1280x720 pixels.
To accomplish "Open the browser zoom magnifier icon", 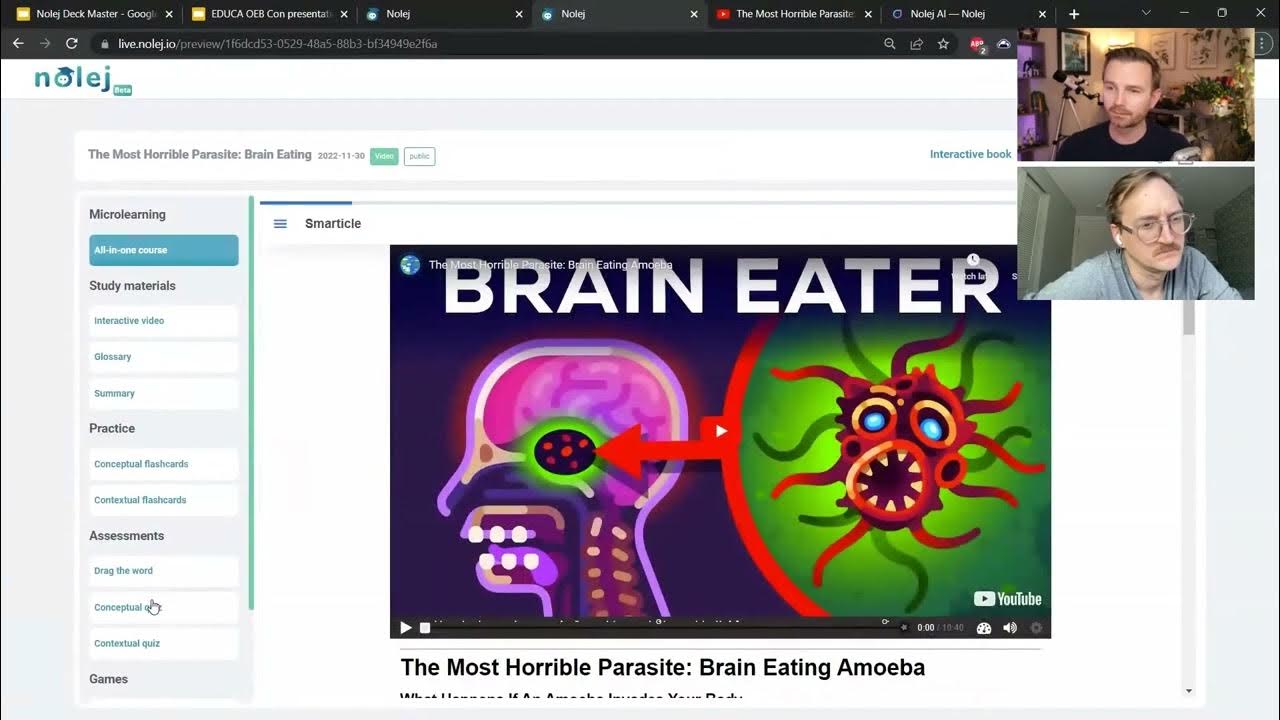I will (890, 44).
